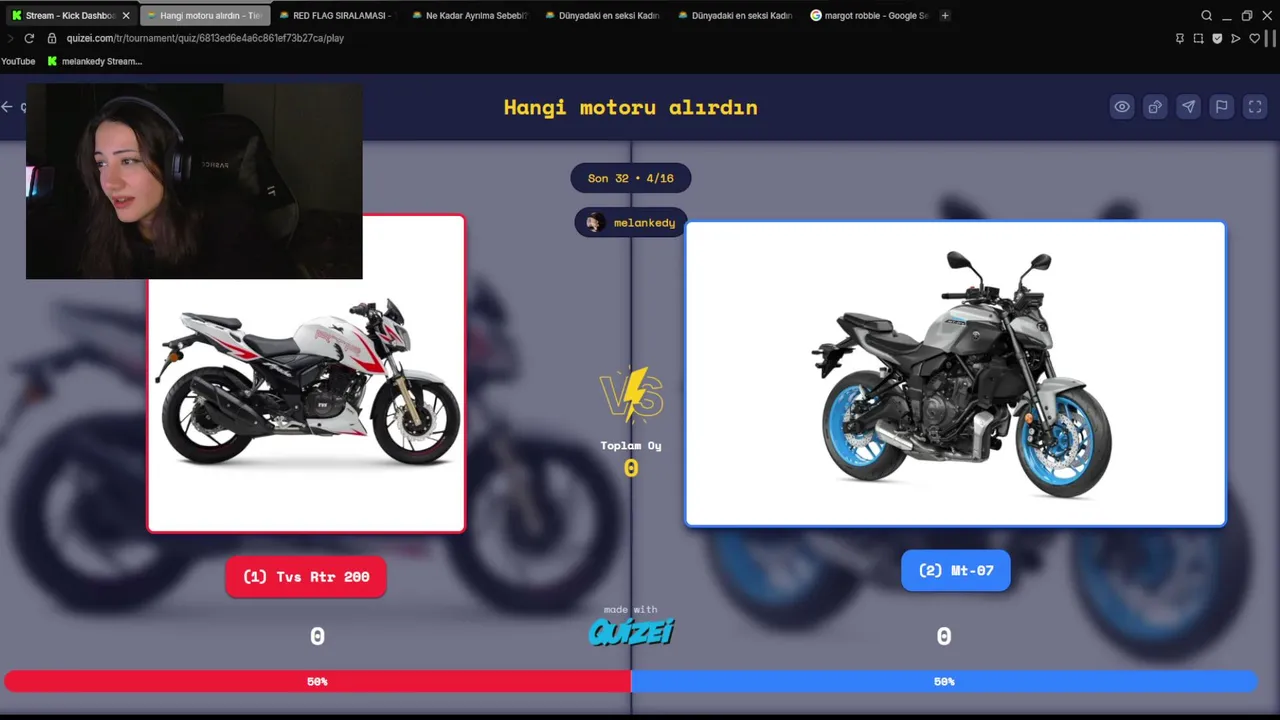Click the site lock icon in address bar

pos(52,38)
